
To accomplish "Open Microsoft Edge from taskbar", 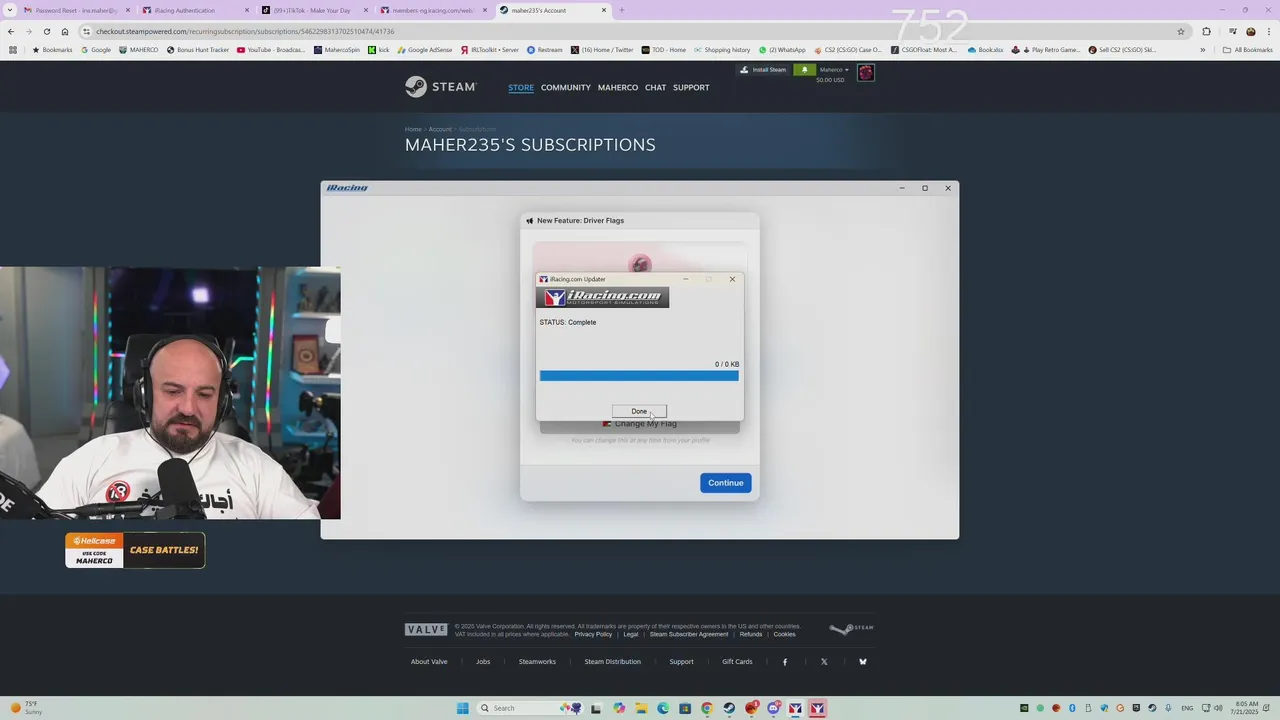I will coord(663,708).
